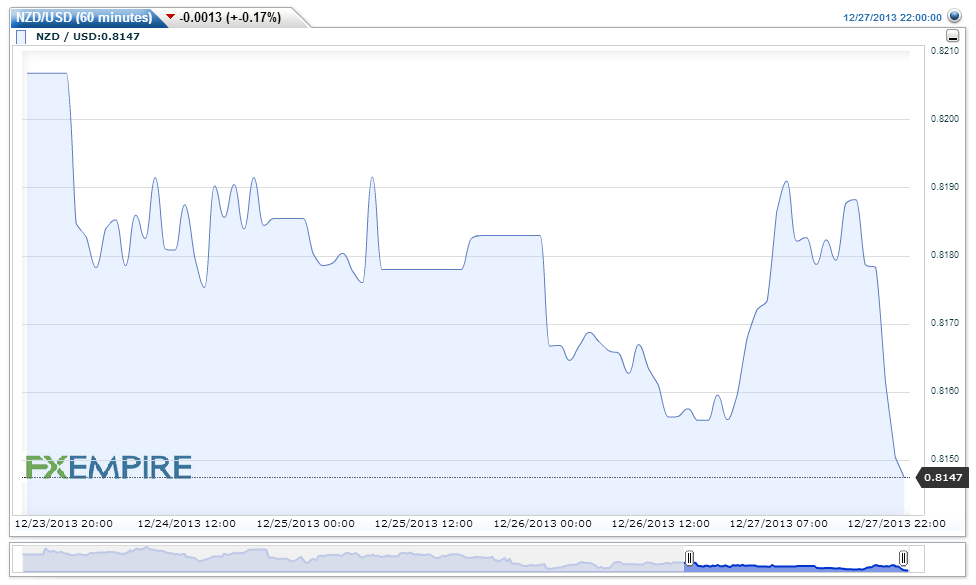Toggle the NZD / USD series legend box
Viewport: 976px width, 585px height.
pyautogui.click(x=21, y=37)
